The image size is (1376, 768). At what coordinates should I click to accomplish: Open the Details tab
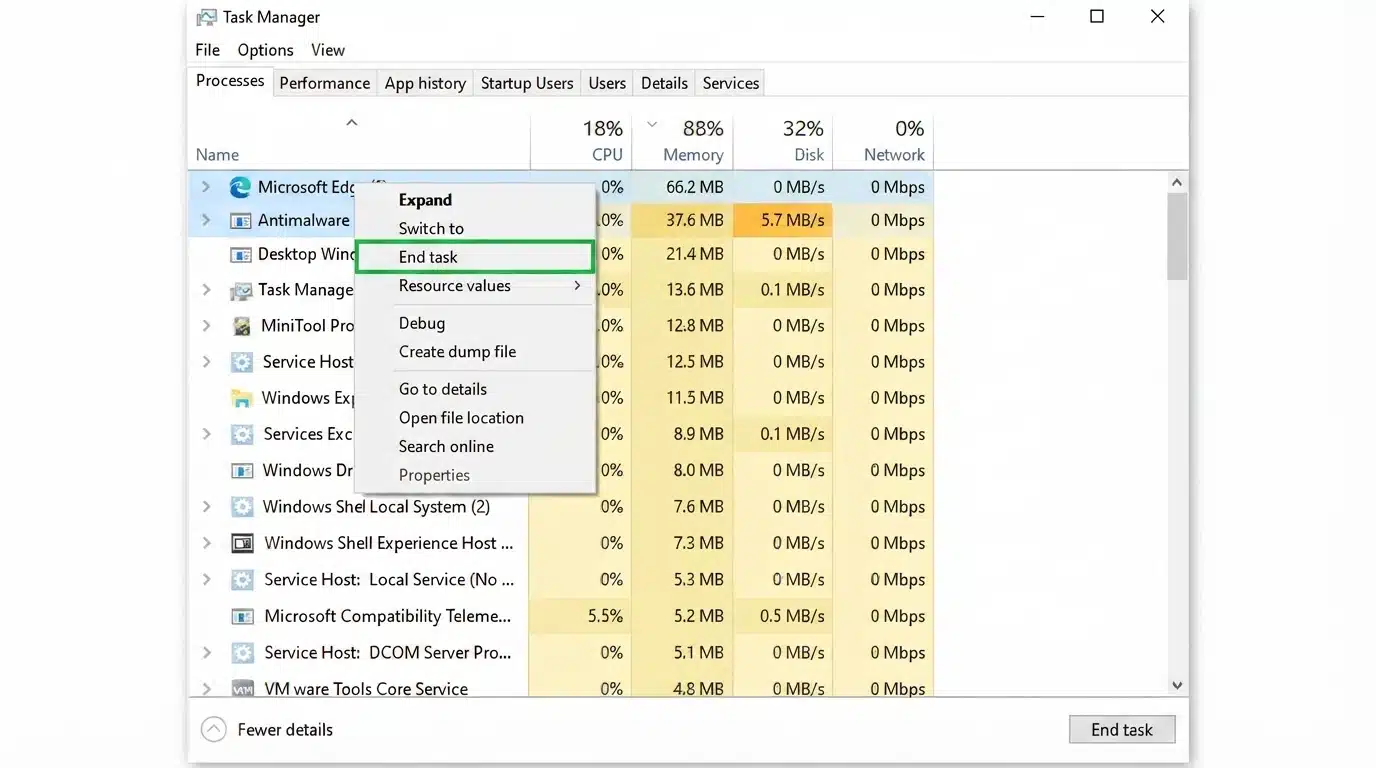point(664,83)
